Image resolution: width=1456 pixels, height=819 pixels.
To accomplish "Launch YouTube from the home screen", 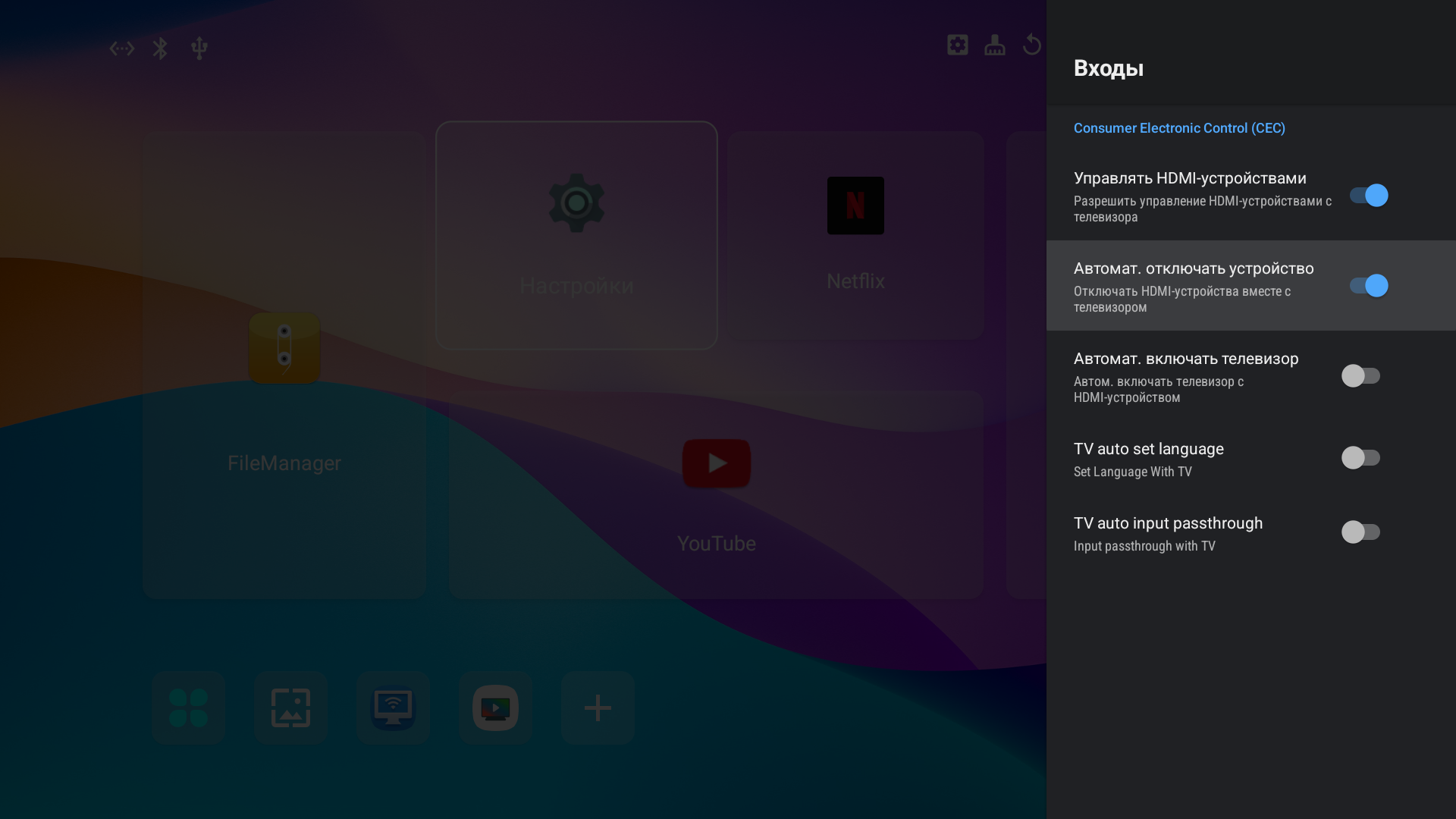I will (716, 463).
